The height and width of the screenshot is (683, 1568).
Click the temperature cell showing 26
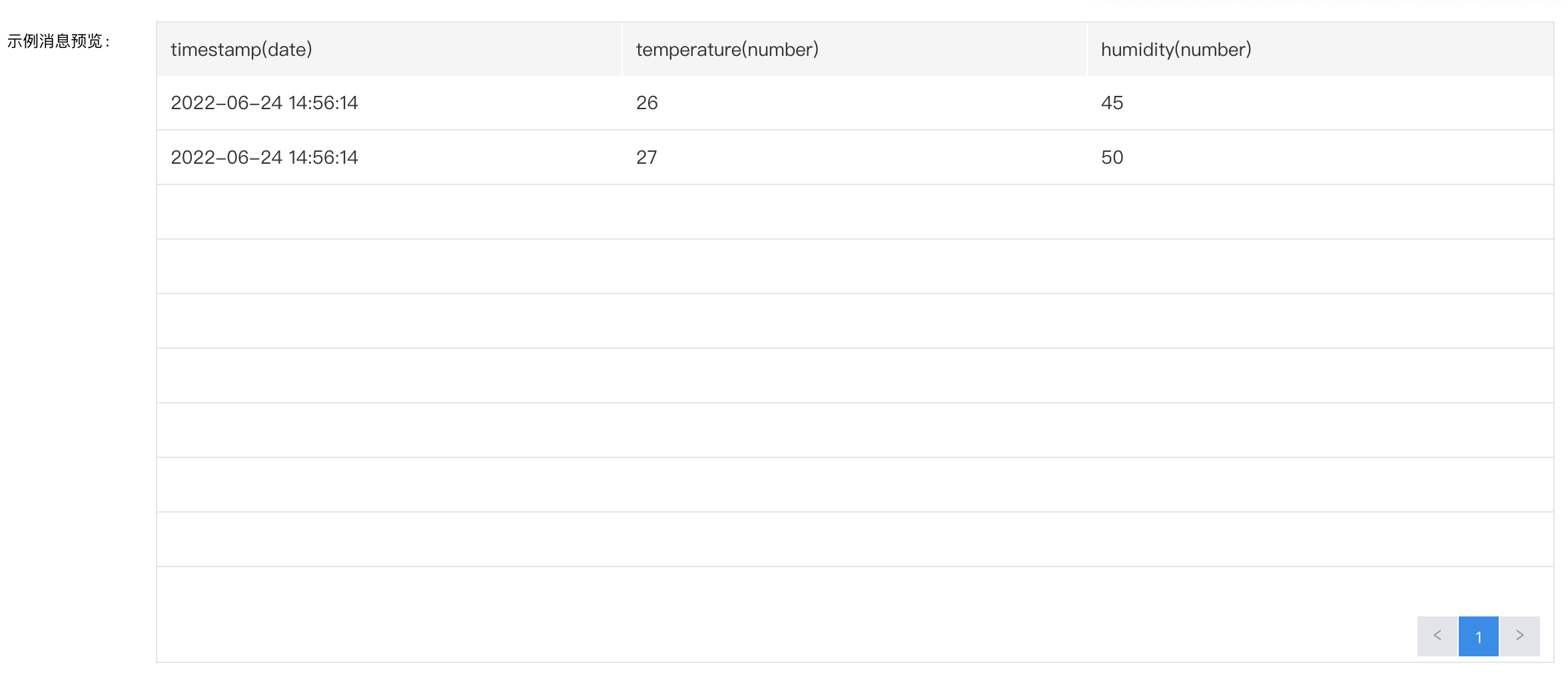855,103
